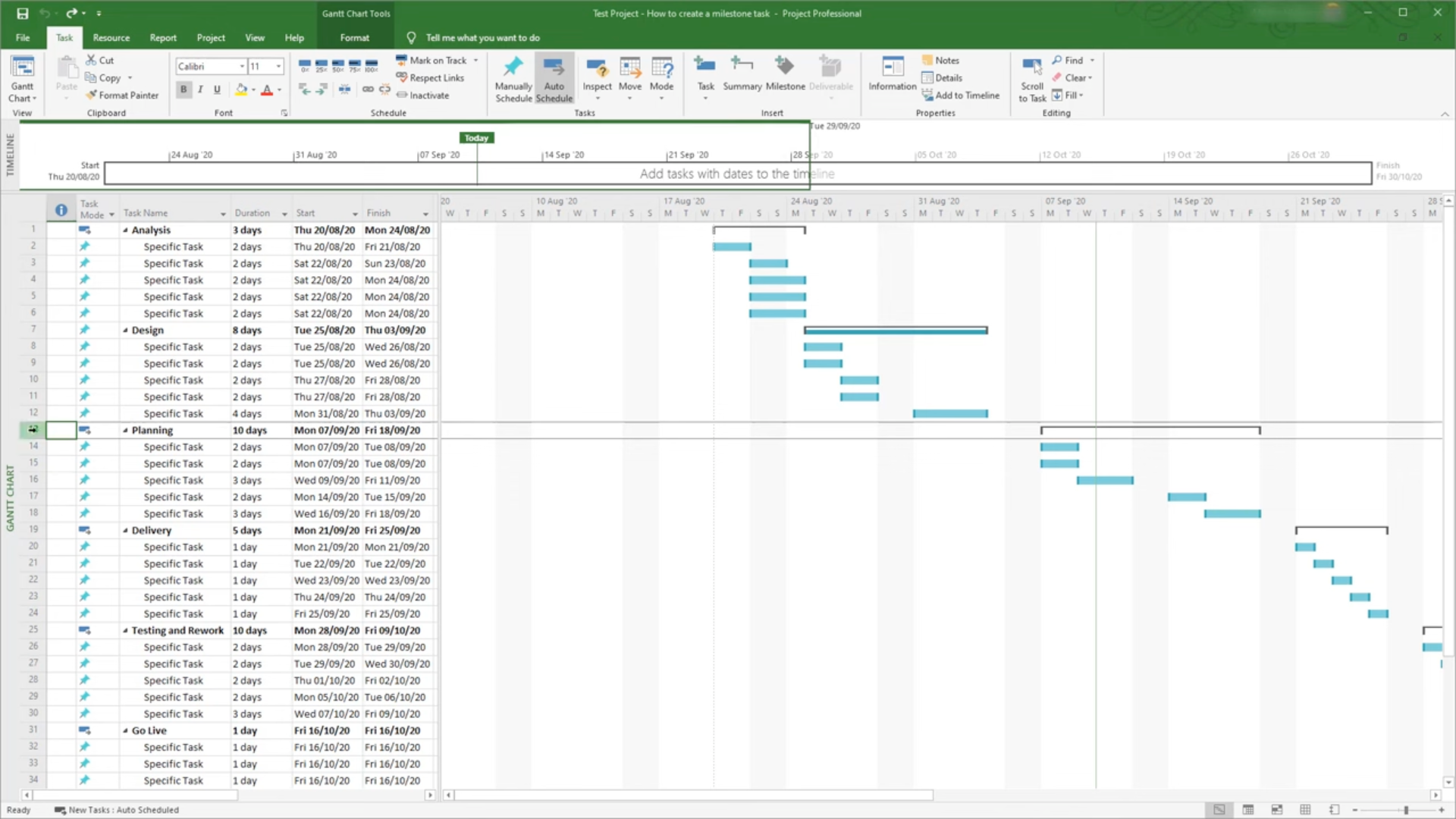The width and height of the screenshot is (1456, 819).
Task: Open the font name Calibri dropdown
Action: [242, 67]
